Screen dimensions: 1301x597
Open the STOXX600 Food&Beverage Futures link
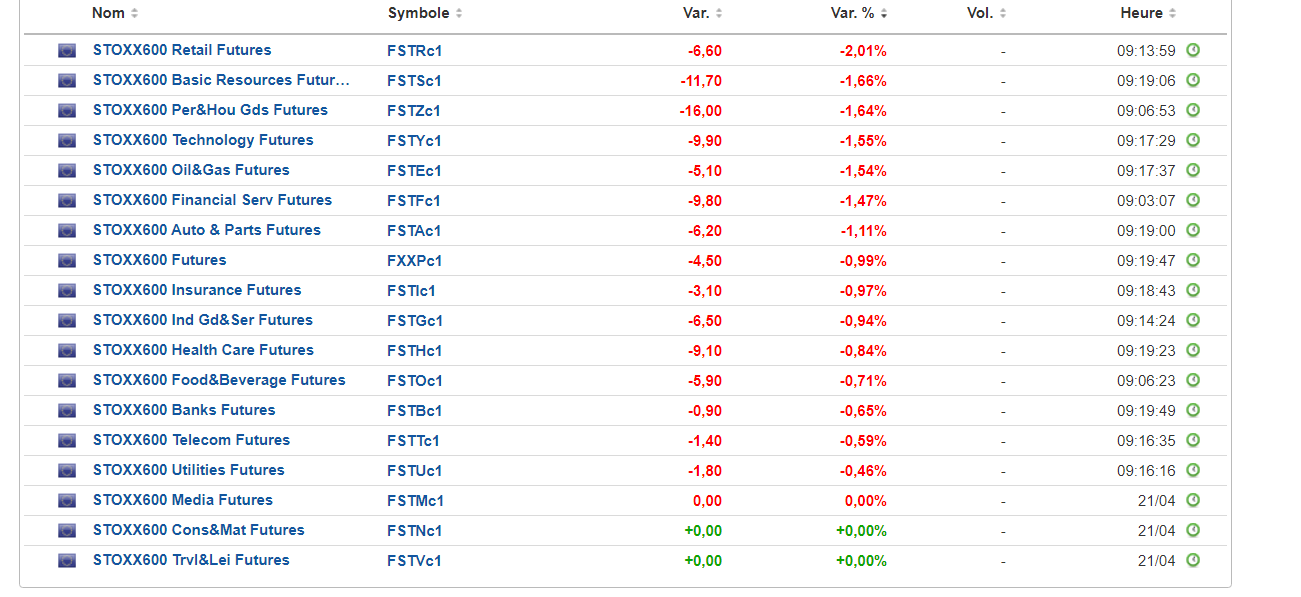(219, 380)
